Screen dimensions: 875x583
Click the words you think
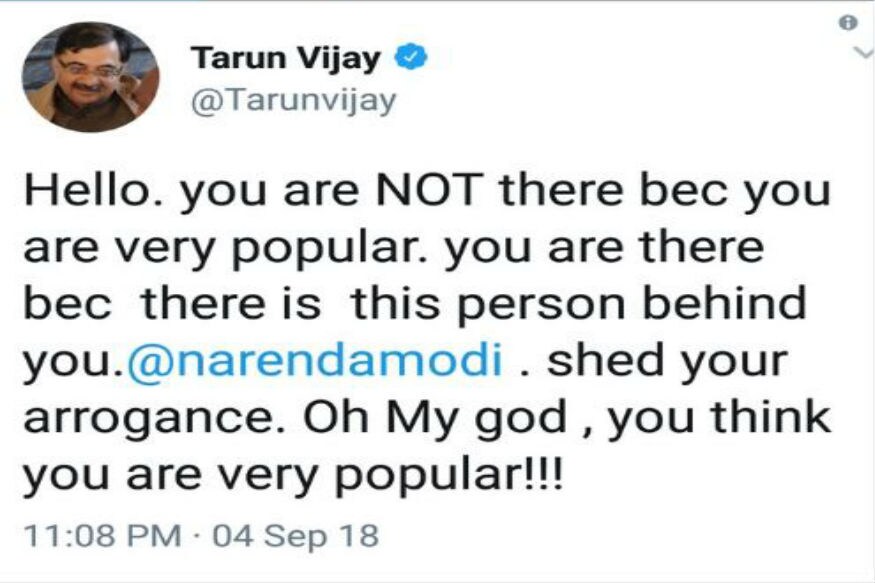720,419
